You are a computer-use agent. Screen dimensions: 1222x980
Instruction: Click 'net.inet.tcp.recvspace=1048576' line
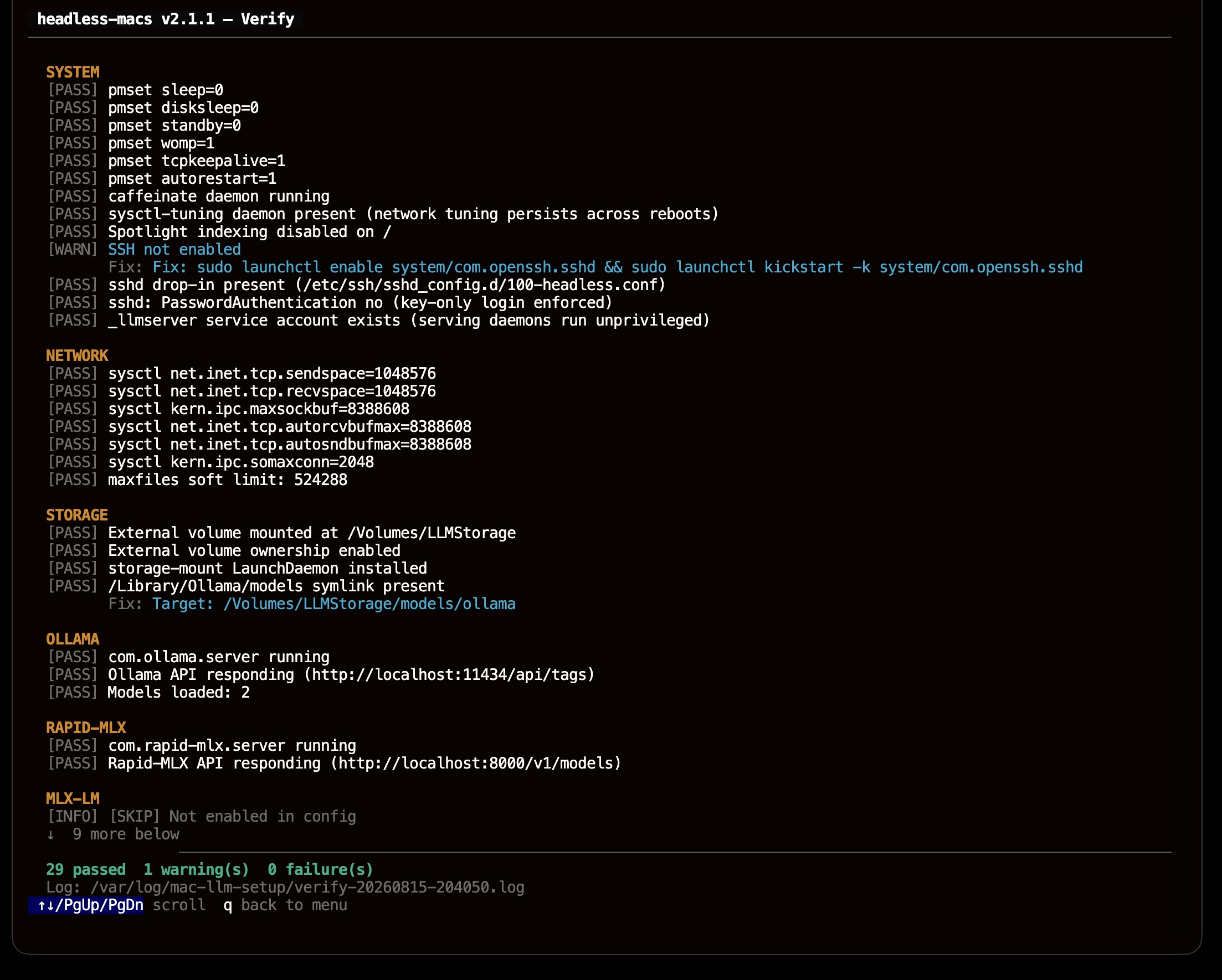click(x=272, y=391)
